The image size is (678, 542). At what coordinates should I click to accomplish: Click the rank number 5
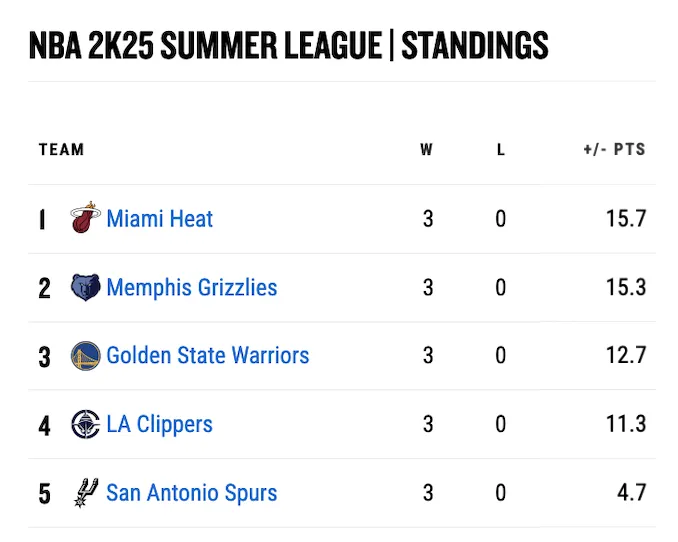44,494
